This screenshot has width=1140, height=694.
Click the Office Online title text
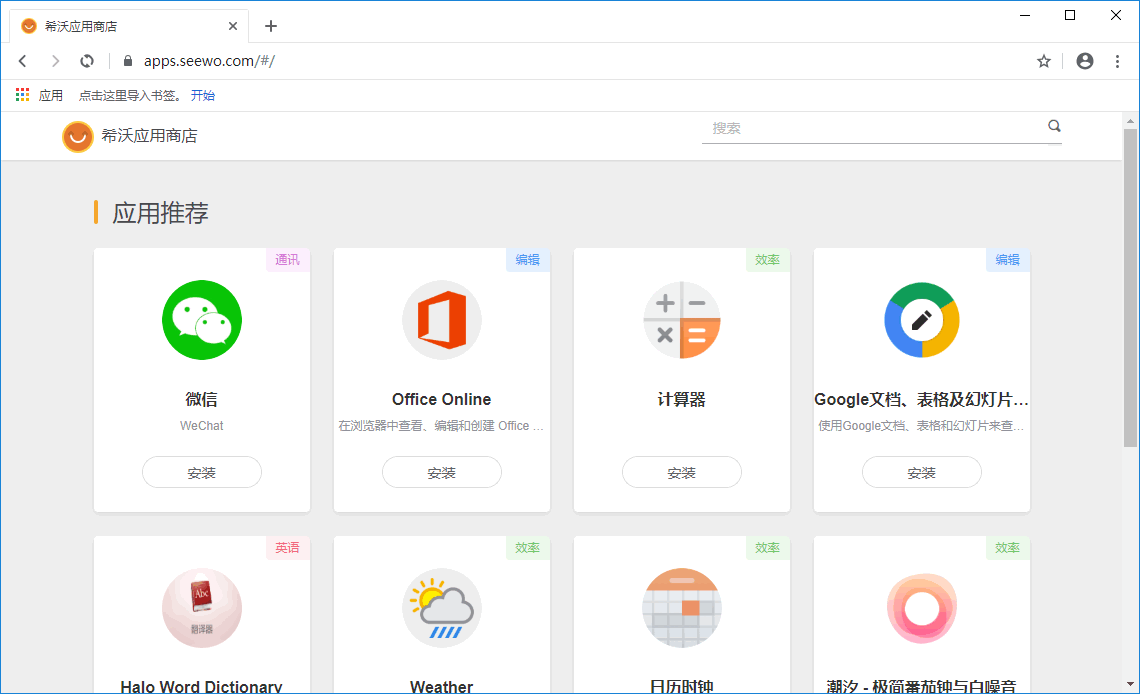tap(441, 399)
